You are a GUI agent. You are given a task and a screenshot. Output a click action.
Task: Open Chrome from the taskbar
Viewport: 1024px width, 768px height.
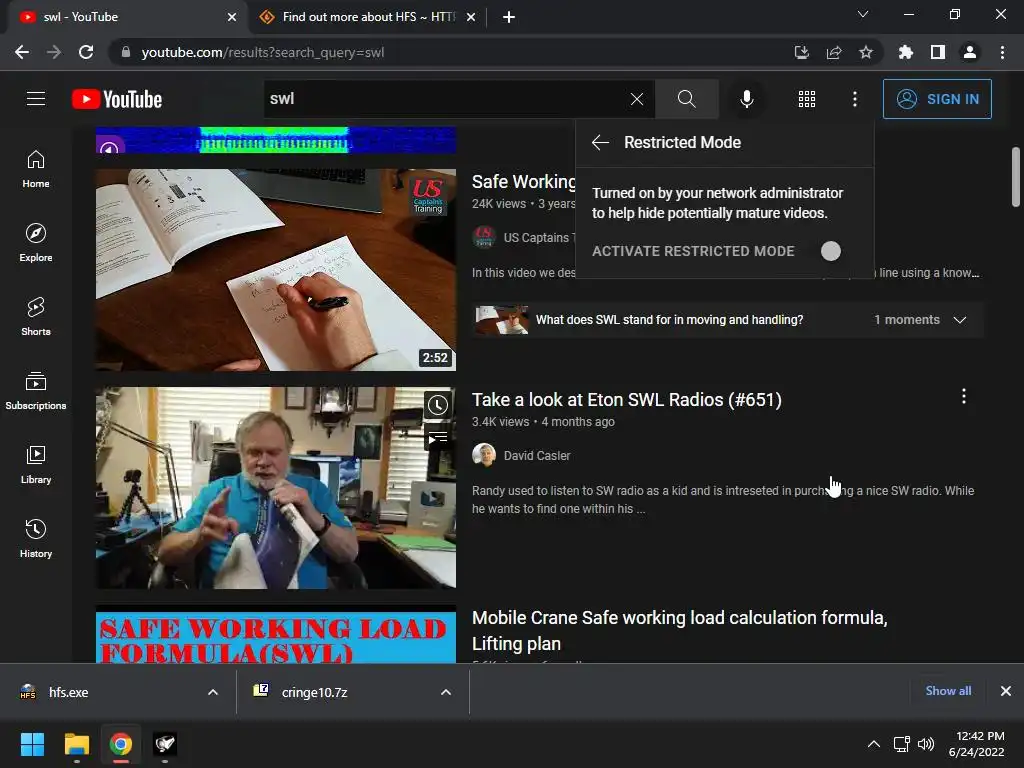click(x=121, y=744)
